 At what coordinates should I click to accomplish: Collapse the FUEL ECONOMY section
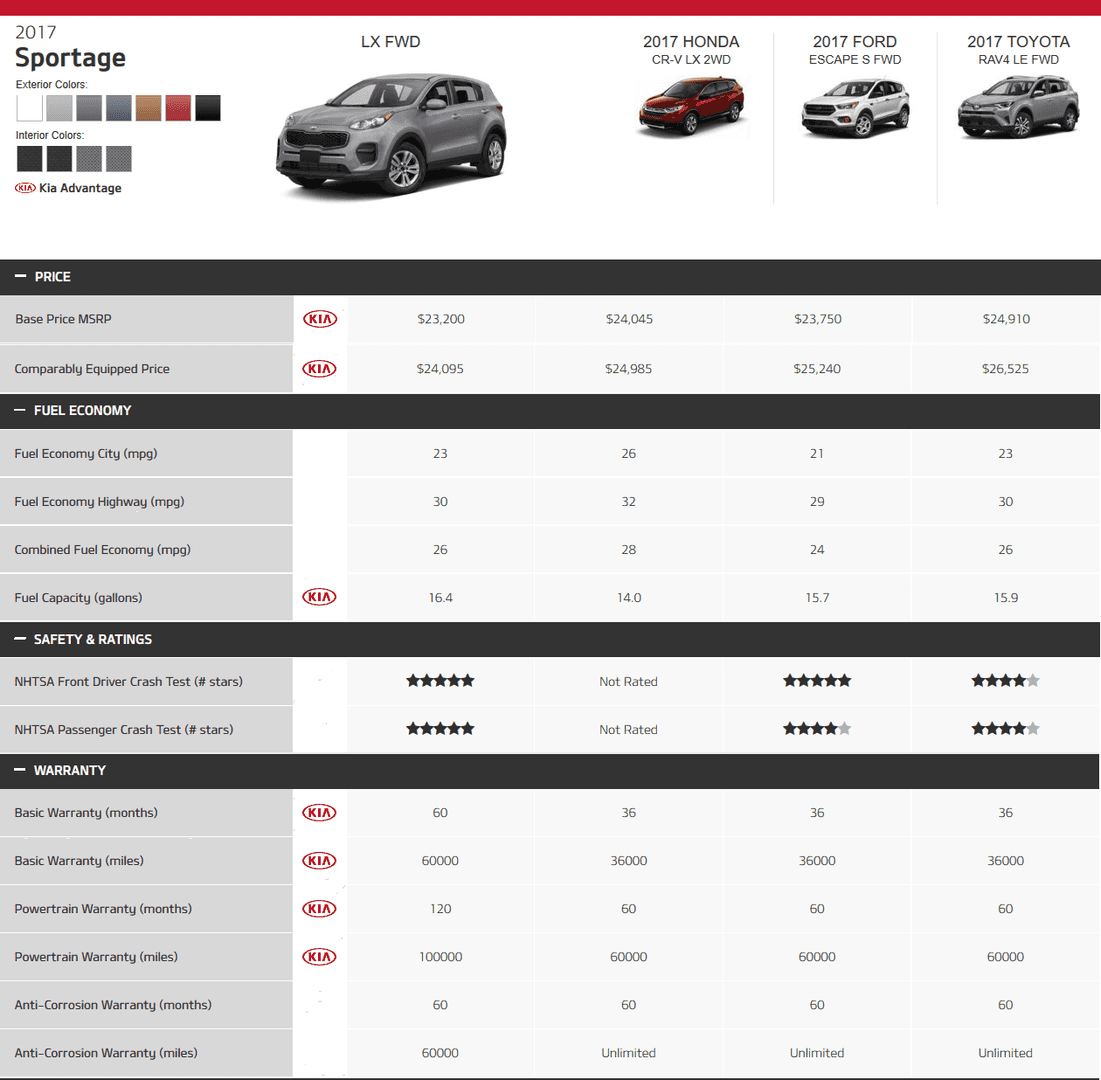(x=20, y=410)
